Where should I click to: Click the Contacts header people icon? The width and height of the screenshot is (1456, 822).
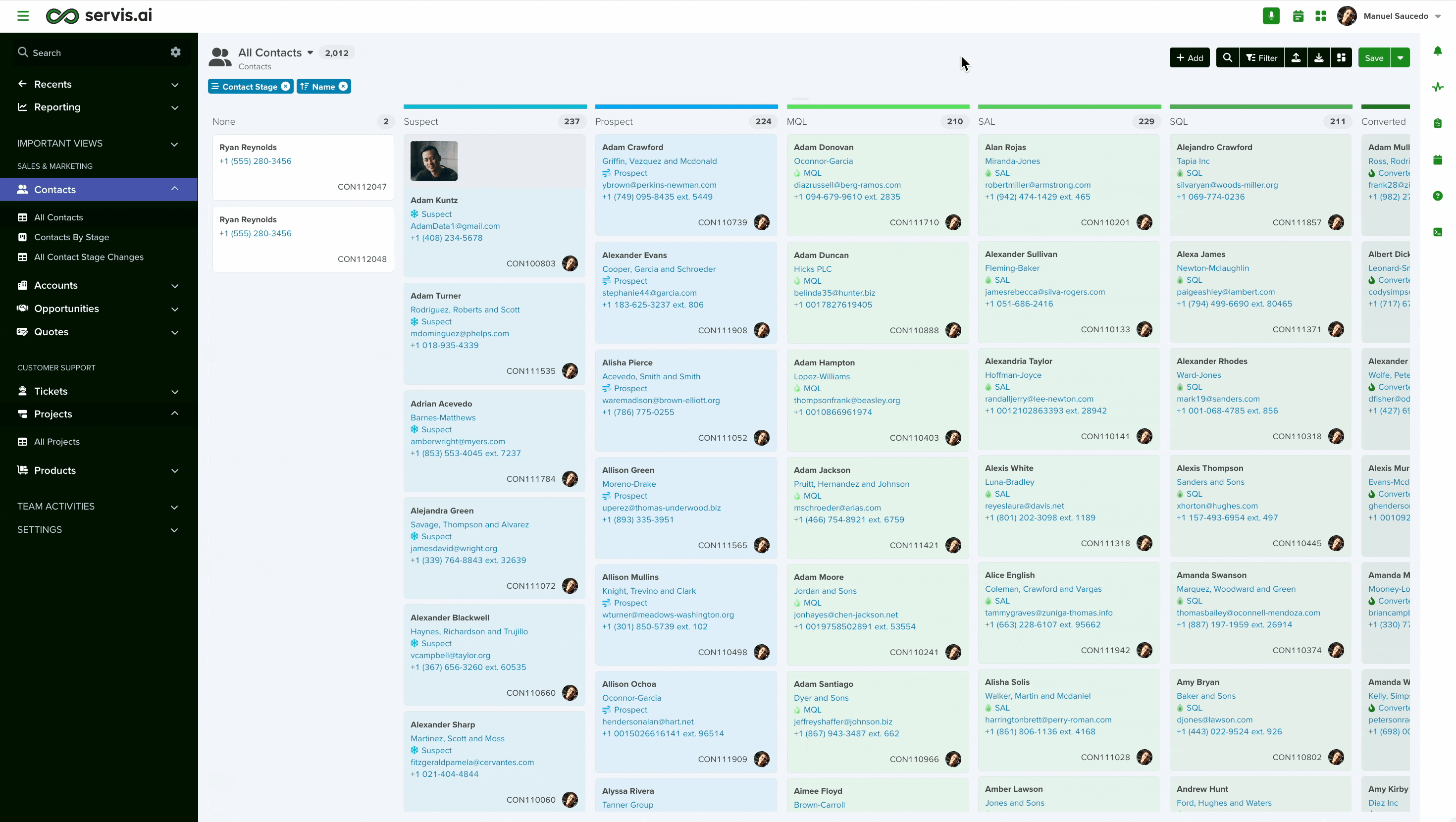[x=220, y=57]
